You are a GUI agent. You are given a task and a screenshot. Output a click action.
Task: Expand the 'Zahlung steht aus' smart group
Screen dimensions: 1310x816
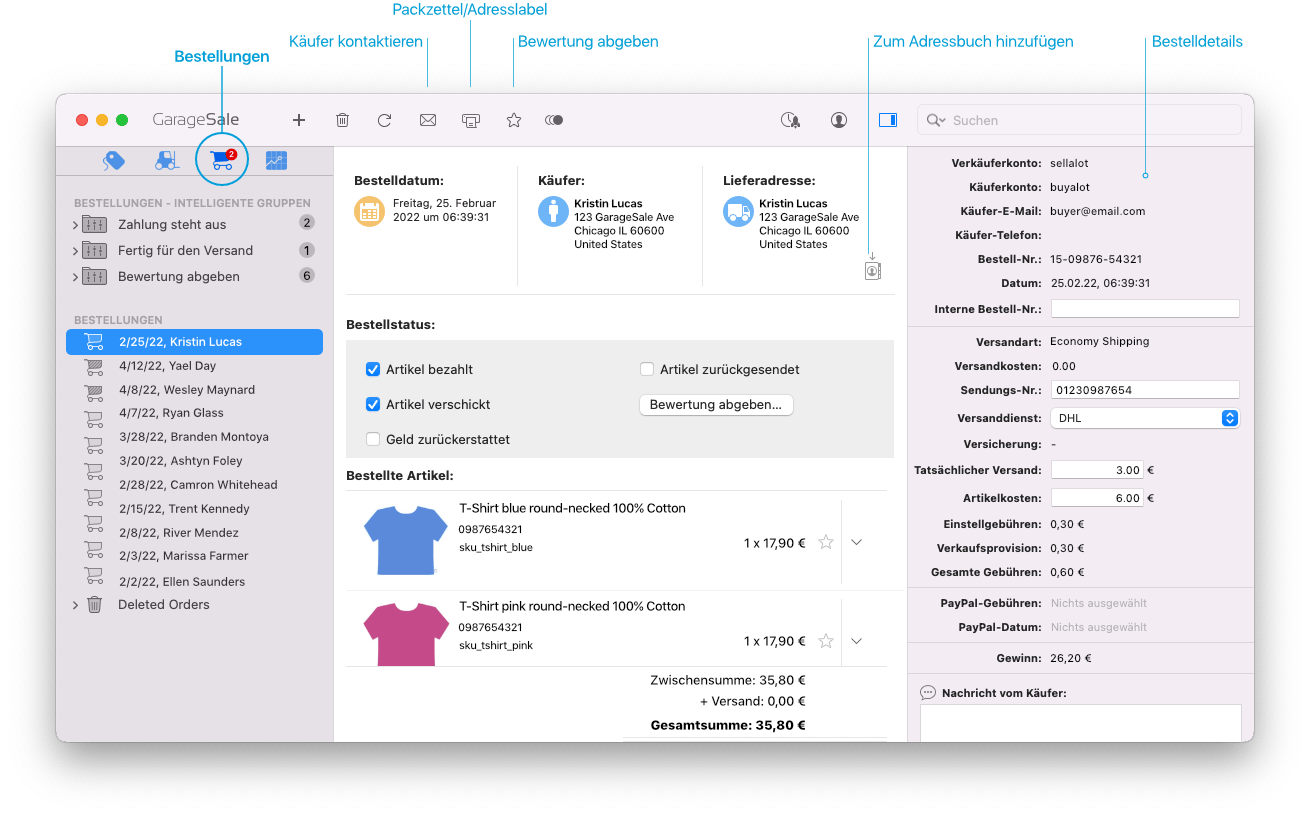pyautogui.click(x=74, y=224)
